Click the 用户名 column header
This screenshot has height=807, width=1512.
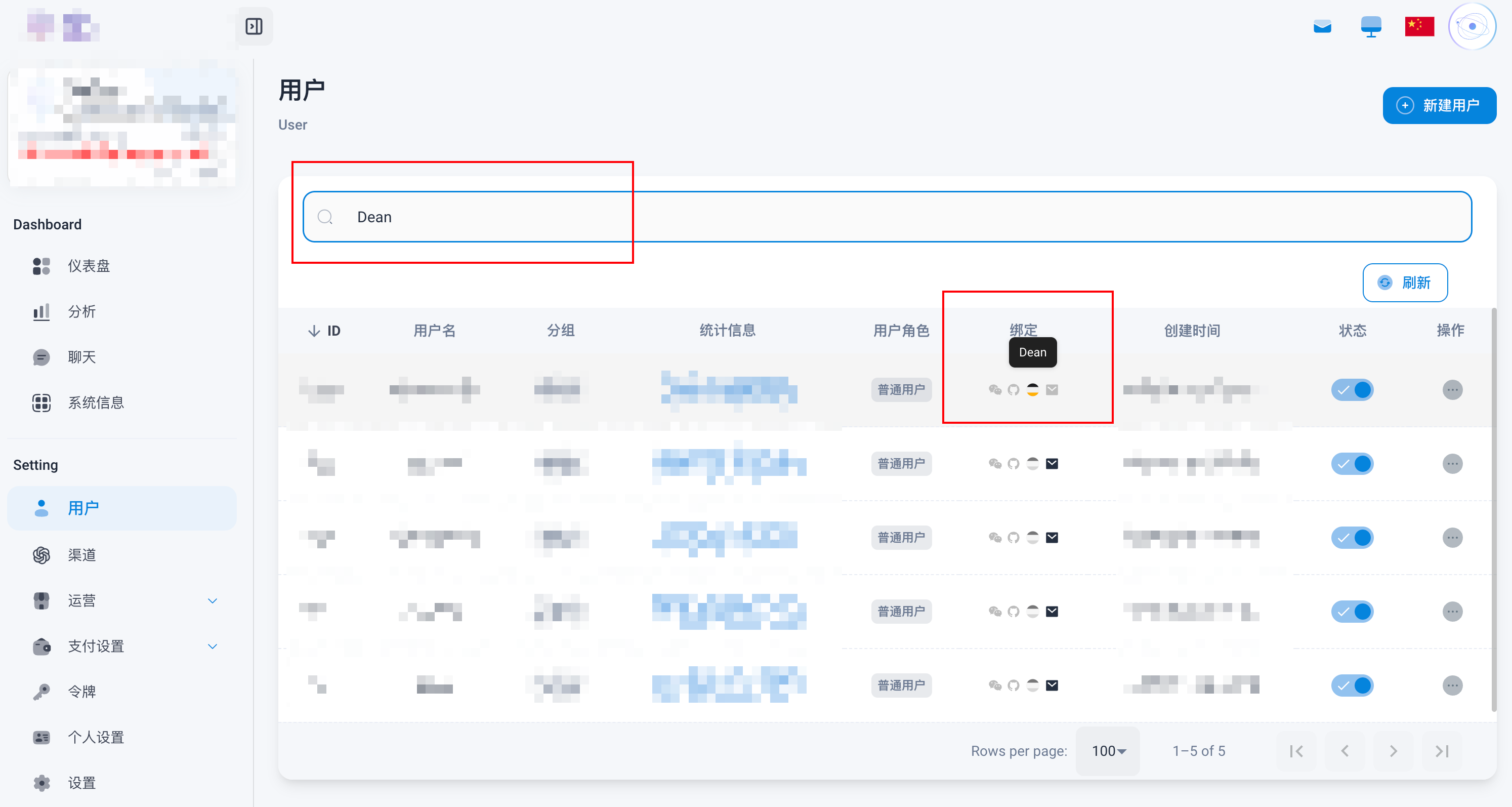pyautogui.click(x=434, y=331)
